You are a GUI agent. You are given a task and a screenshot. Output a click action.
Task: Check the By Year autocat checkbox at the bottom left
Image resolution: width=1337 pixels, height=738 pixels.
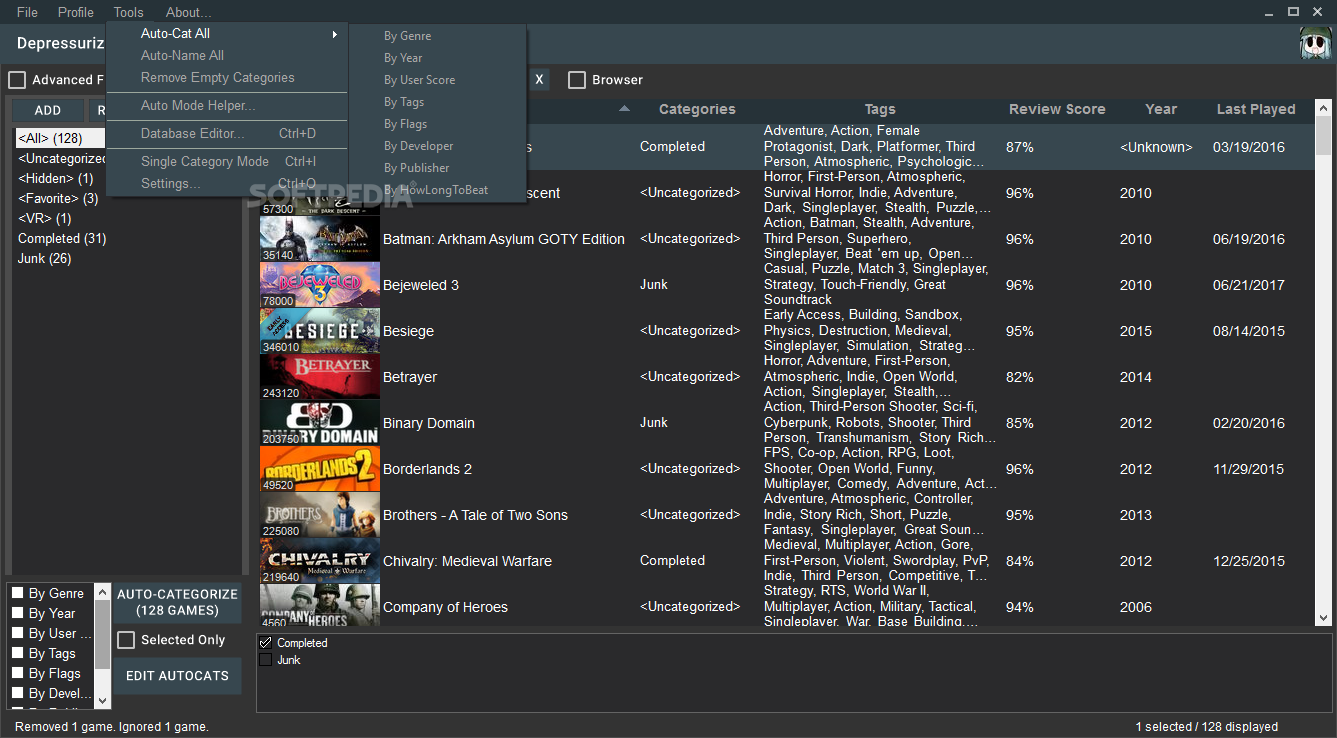click(x=17, y=613)
